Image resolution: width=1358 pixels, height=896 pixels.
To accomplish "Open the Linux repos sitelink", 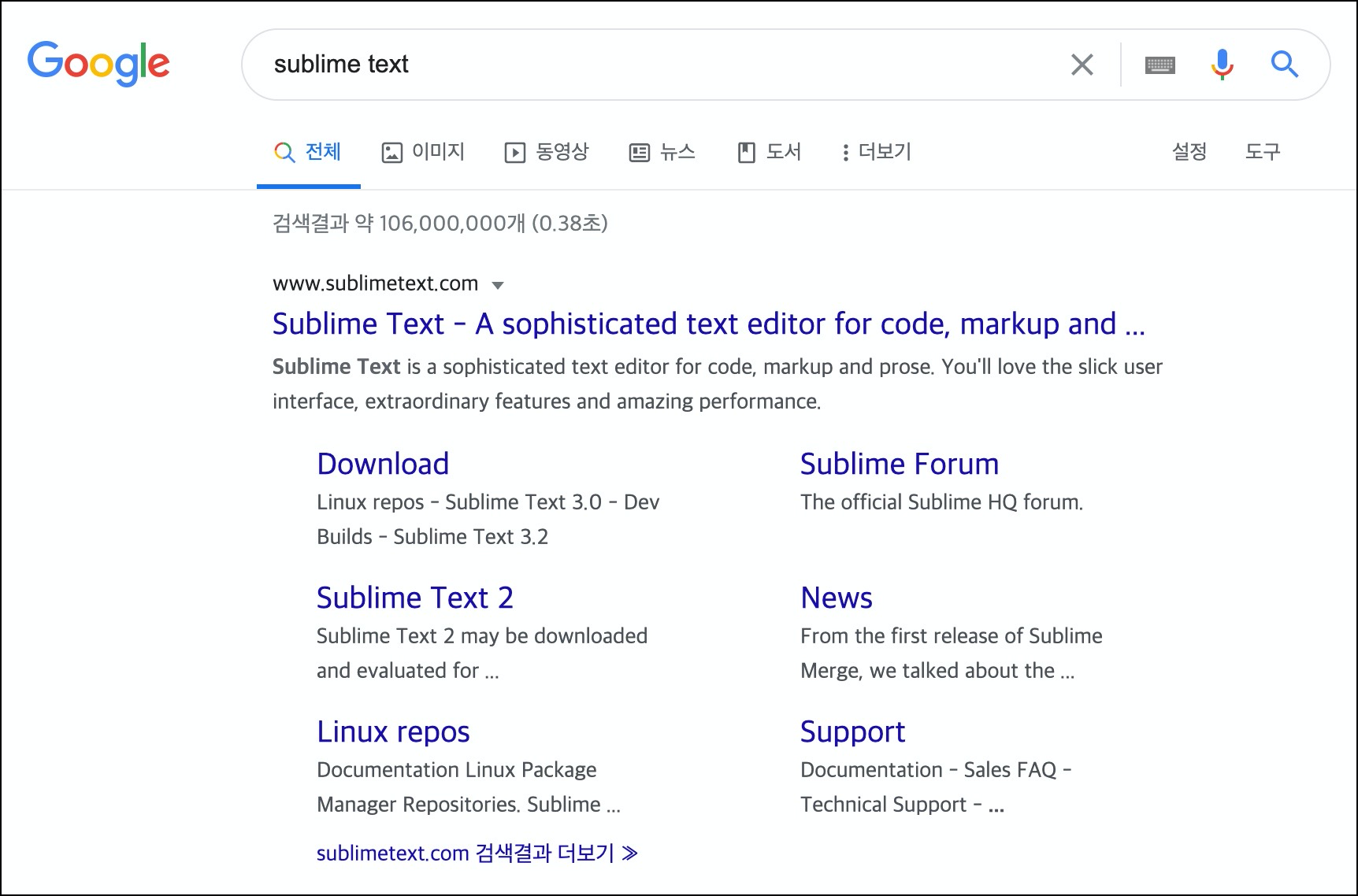I will tap(393, 732).
